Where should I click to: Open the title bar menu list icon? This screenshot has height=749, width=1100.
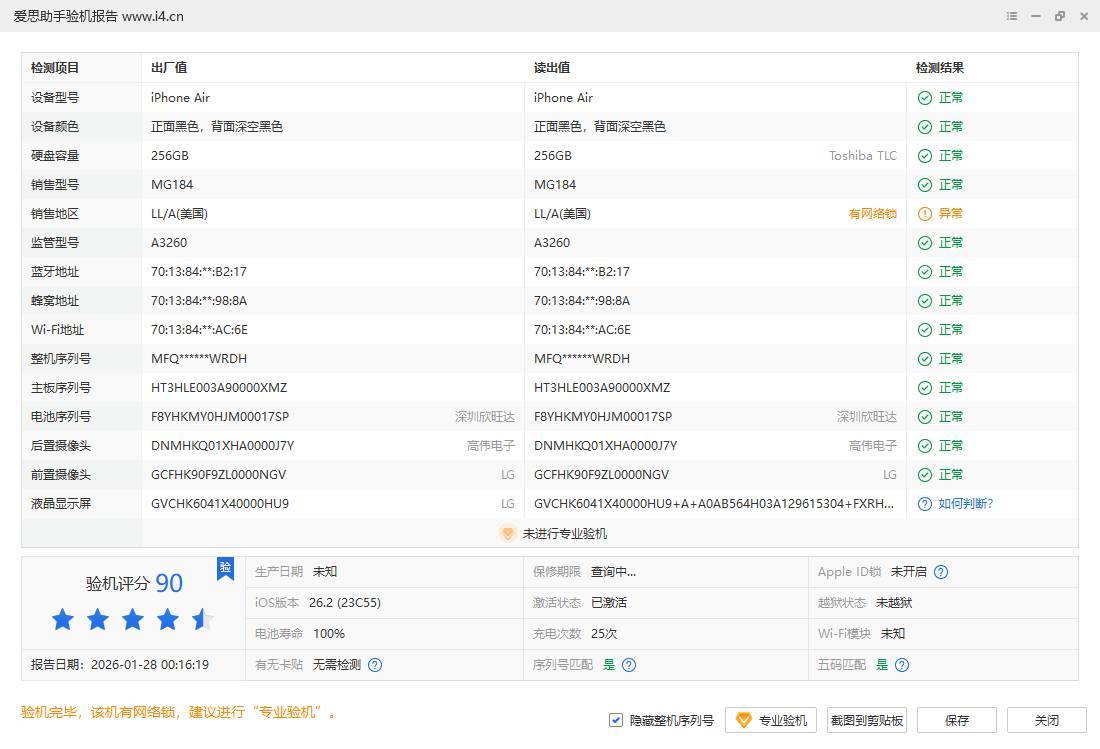click(1012, 16)
